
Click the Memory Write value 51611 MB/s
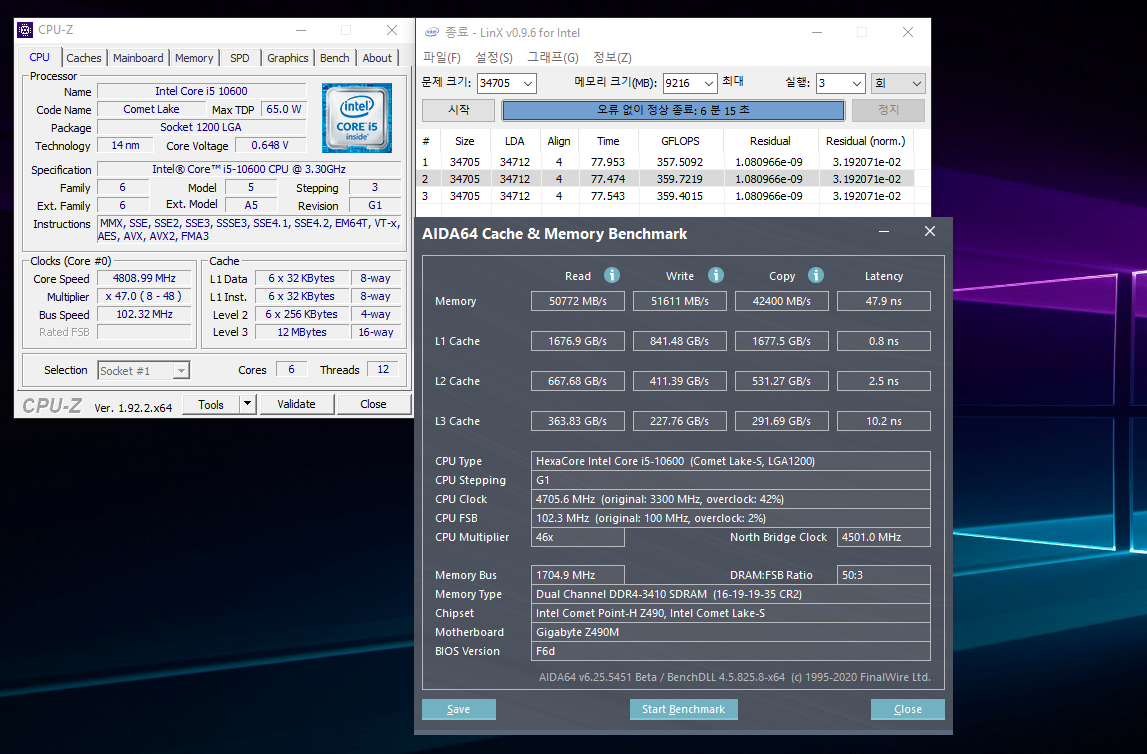pyautogui.click(x=680, y=301)
